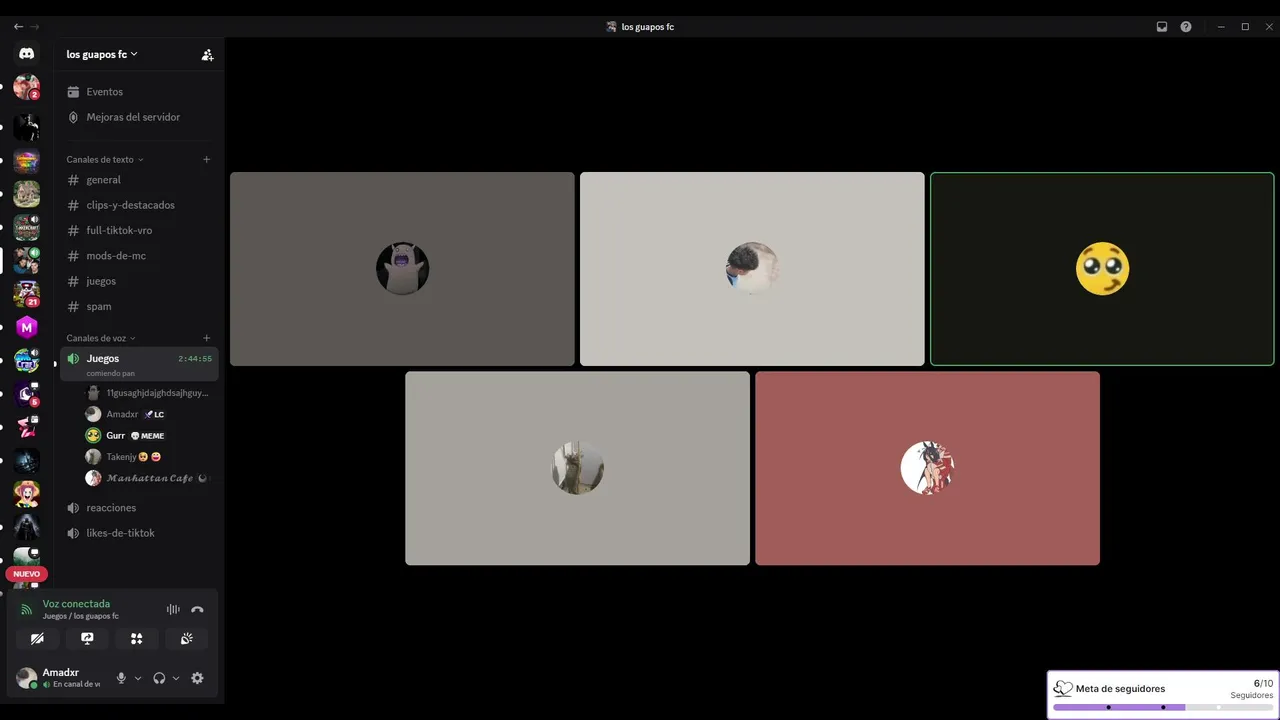Click follower goal progress bar

click(1163, 707)
